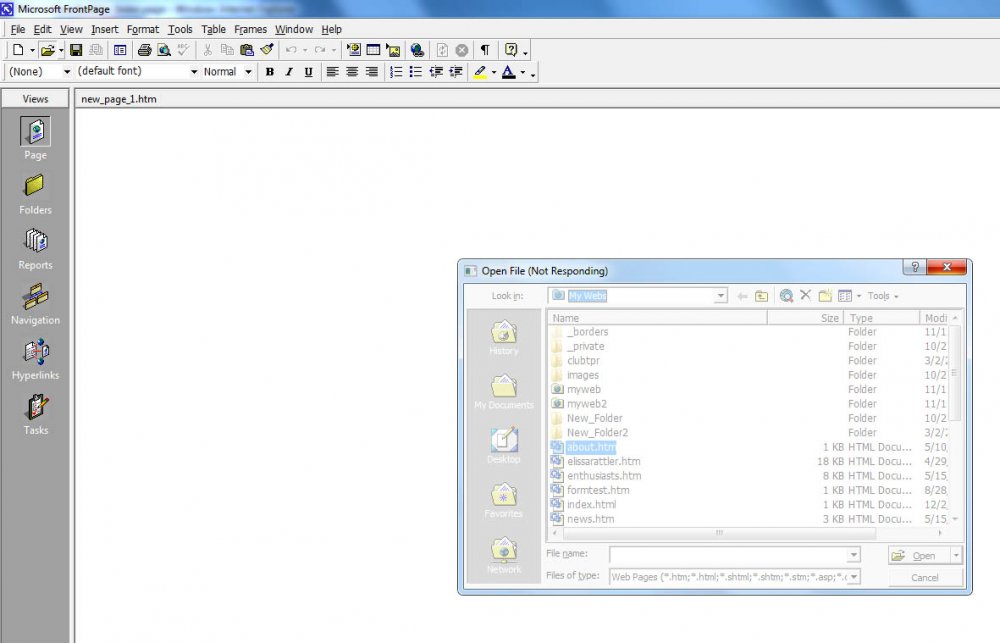
Task: Open the font color picker
Action: [x=512, y=71]
